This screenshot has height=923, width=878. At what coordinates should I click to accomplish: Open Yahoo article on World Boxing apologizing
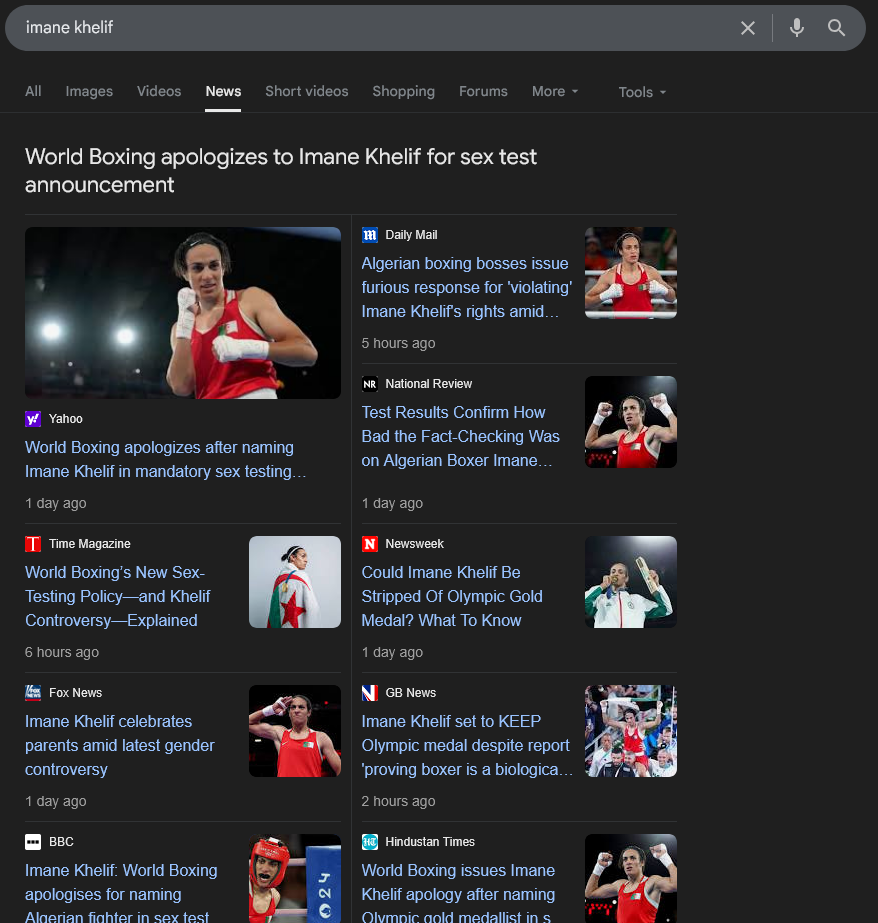(x=165, y=459)
